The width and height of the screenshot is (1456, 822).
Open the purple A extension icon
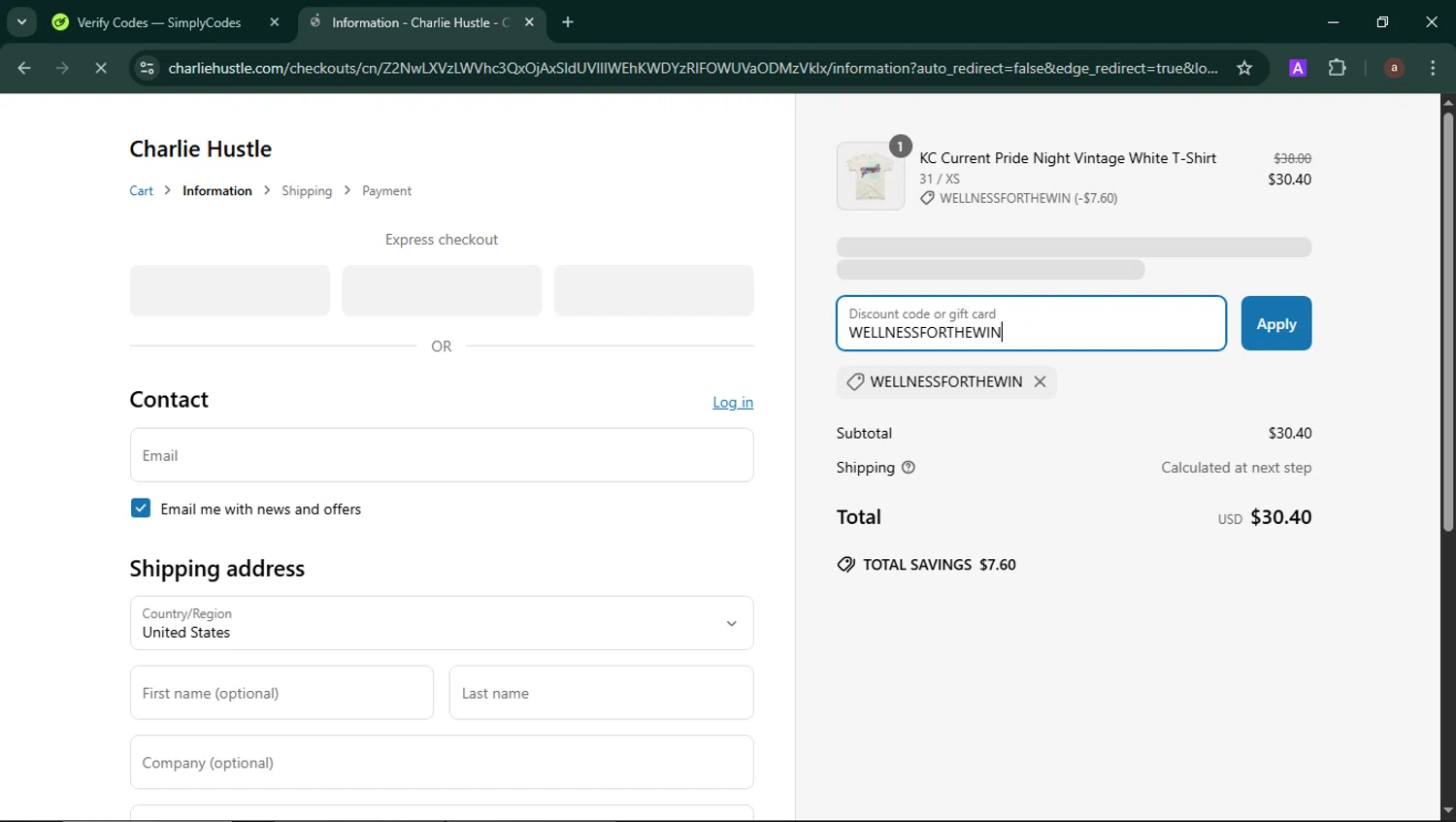click(1298, 68)
